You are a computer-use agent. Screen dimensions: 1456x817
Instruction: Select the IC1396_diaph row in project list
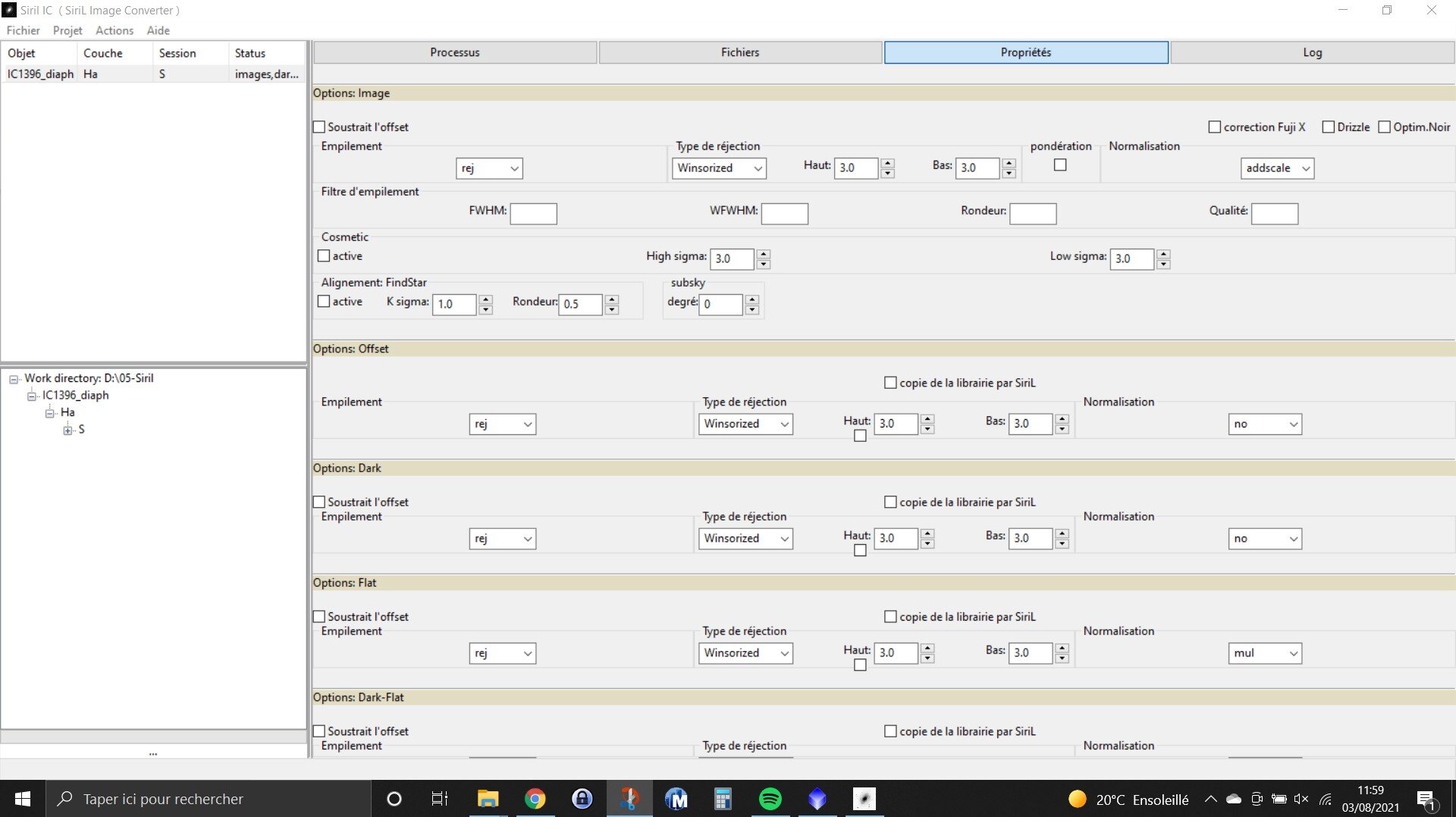[x=153, y=74]
